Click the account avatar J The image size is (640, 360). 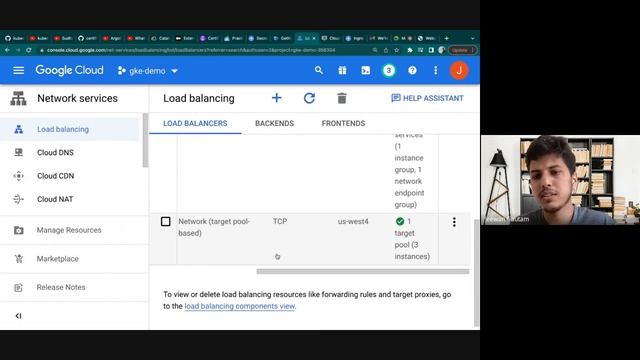(459, 70)
